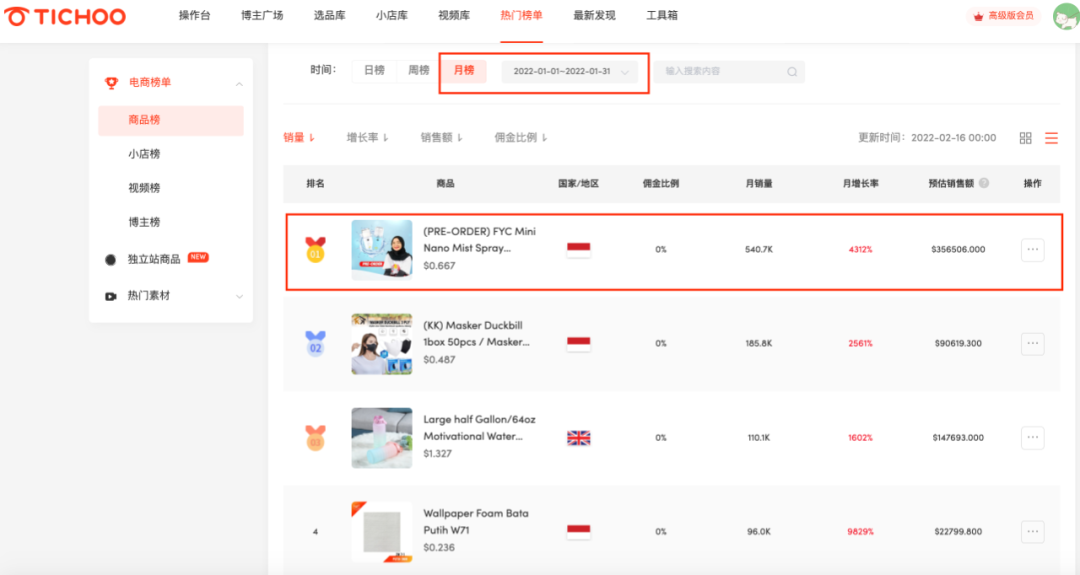
Task: Click the 输入搜索内容 search field
Action: [720, 72]
